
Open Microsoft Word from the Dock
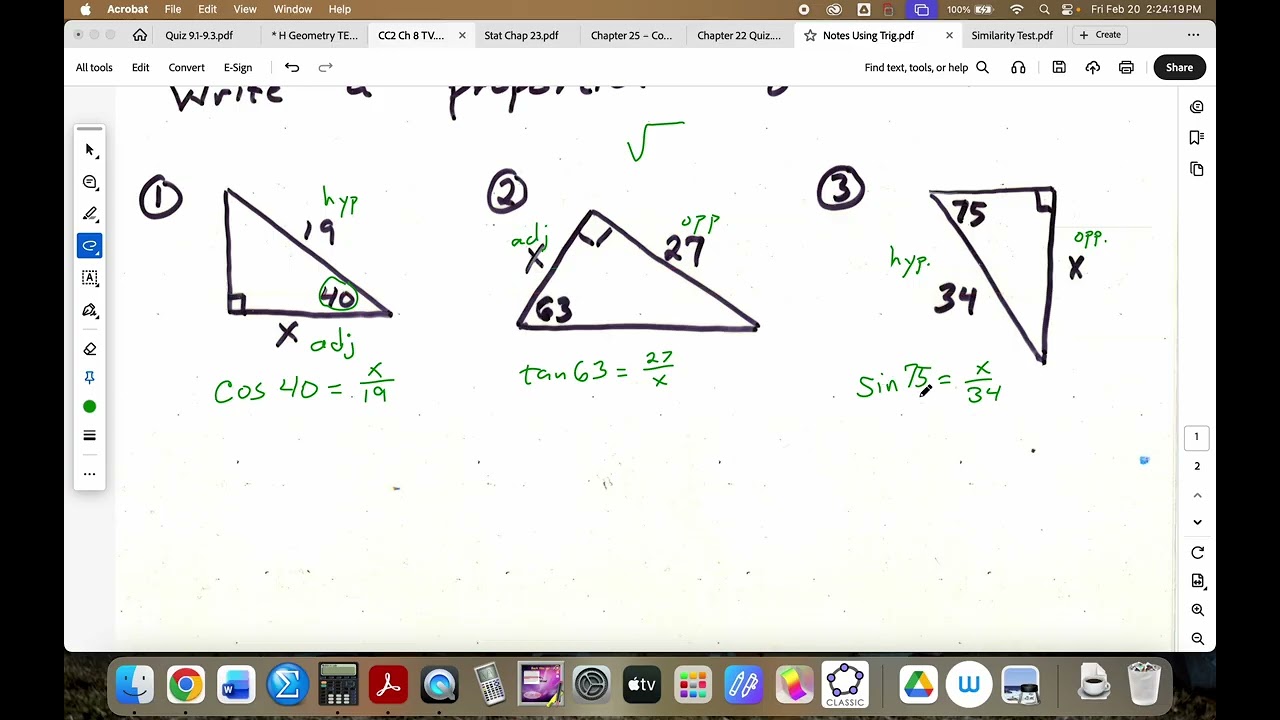click(x=236, y=685)
